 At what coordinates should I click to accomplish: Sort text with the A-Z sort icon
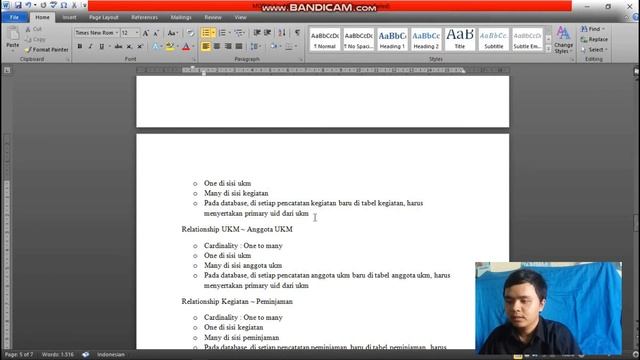(282, 33)
